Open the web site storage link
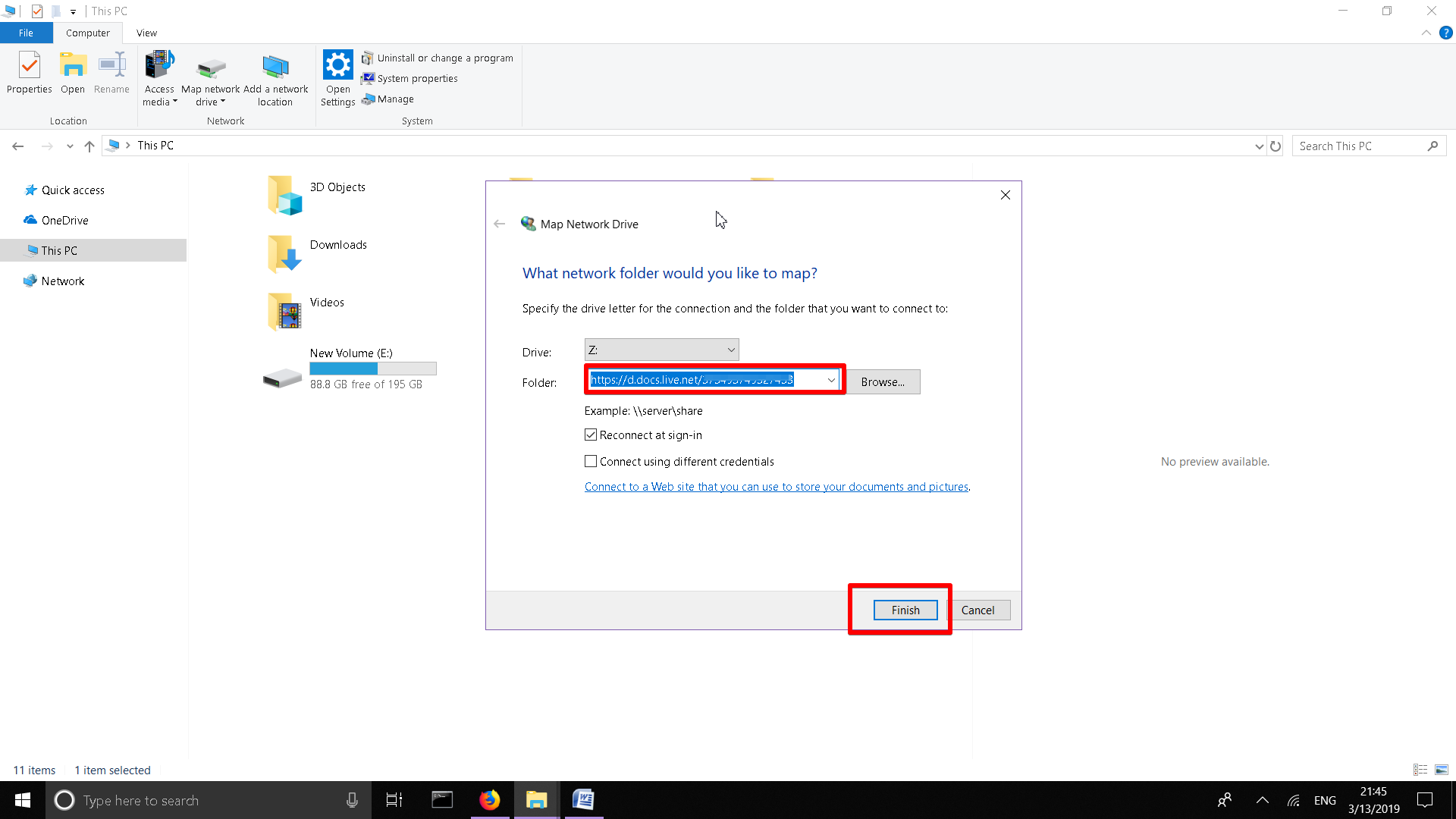The width and height of the screenshot is (1456, 819). click(776, 487)
